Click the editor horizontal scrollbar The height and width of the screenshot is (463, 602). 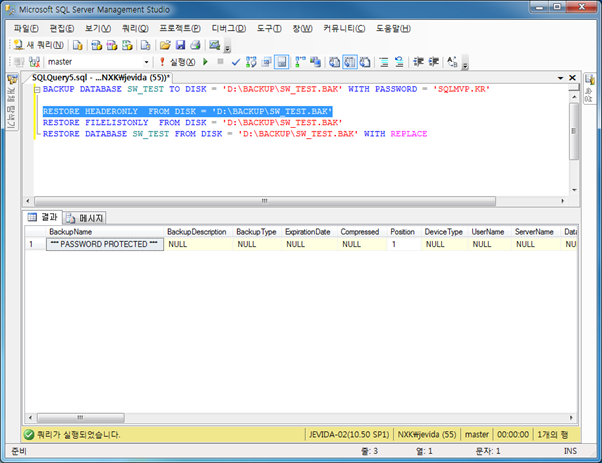coord(265,201)
